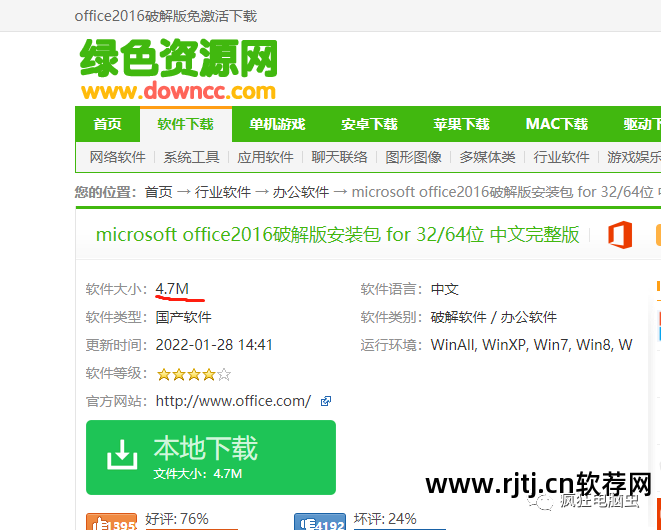
Task: Open the 图形图像 subcategory
Action: [413, 157]
